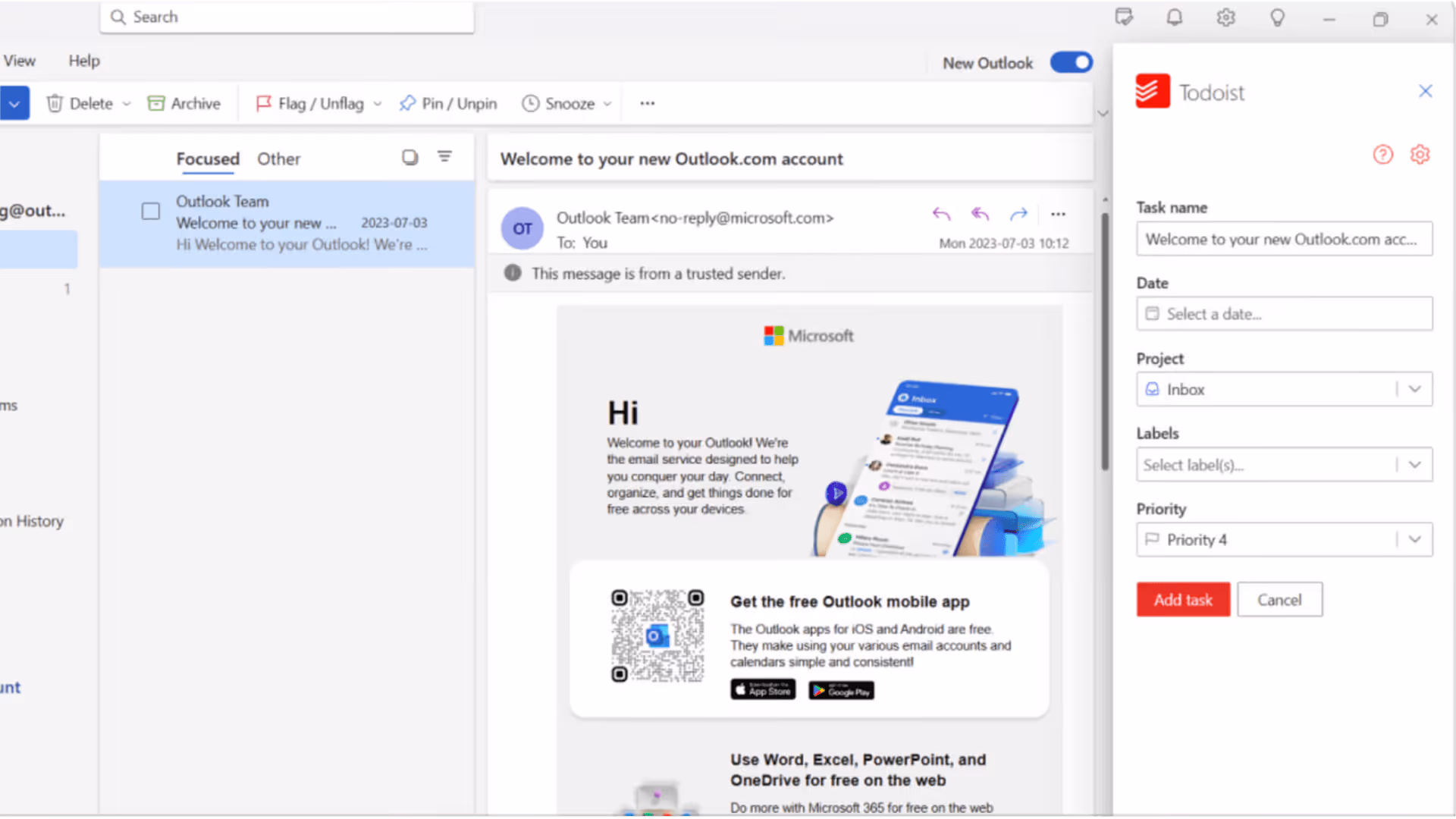Image resolution: width=1456 pixels, height=819 pixels.
Task: Click the Select a date field
Action: coord(1284,314)
